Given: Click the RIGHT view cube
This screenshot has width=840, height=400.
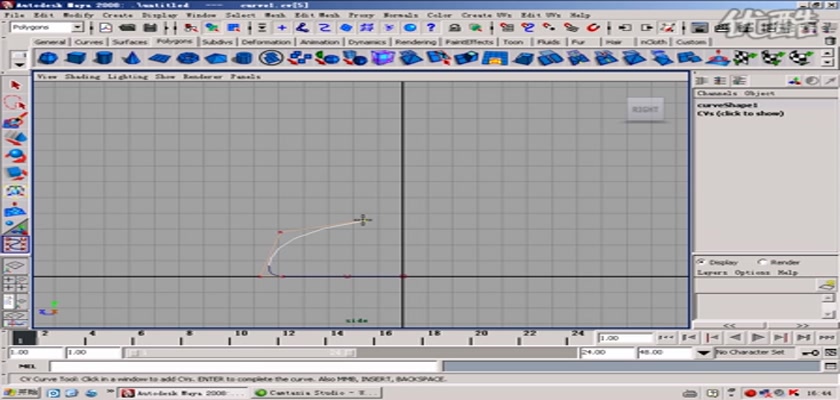Looking at the screenshot, I should coord(645,110).
